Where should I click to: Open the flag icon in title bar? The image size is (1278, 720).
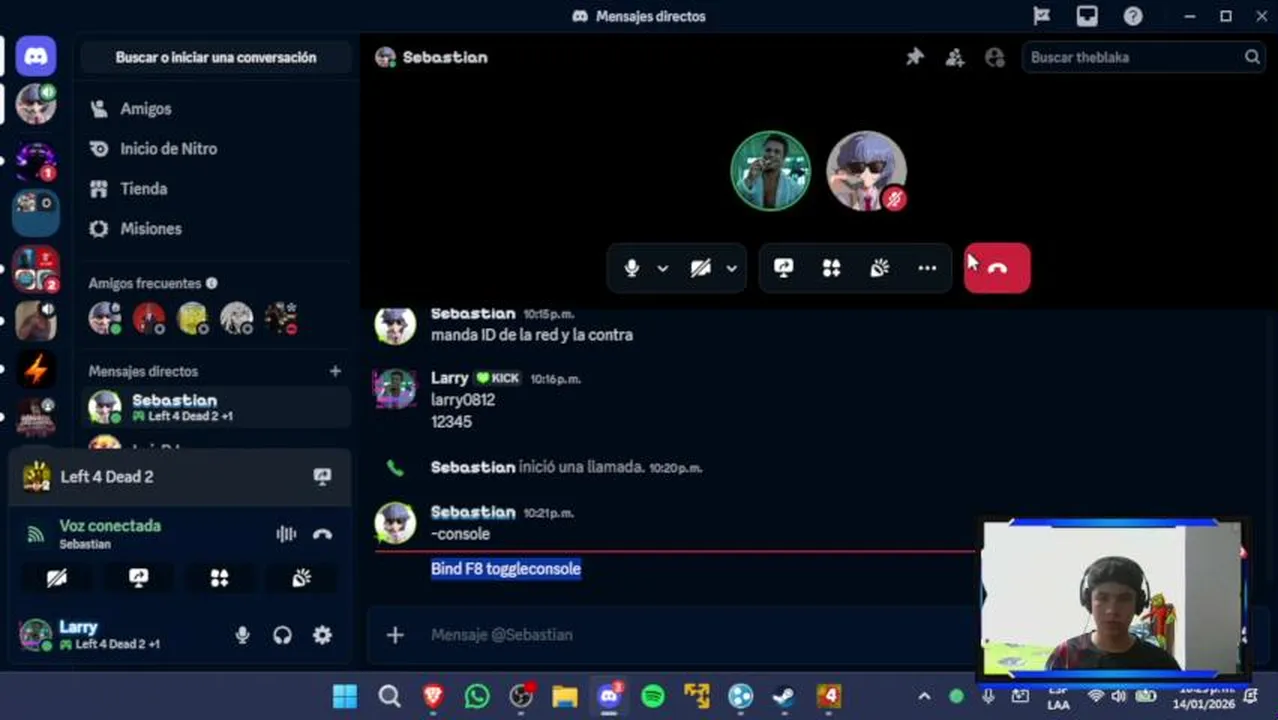pyautogui.click(x=1041, y=16)
